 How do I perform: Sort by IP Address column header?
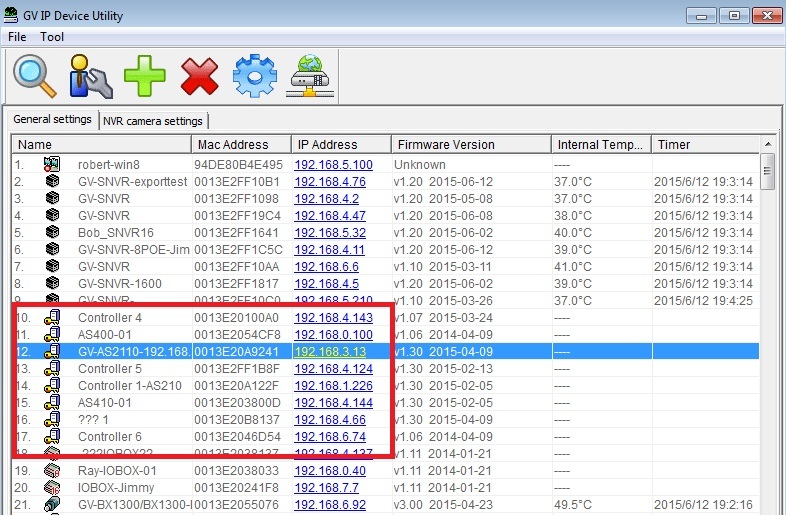341,144
